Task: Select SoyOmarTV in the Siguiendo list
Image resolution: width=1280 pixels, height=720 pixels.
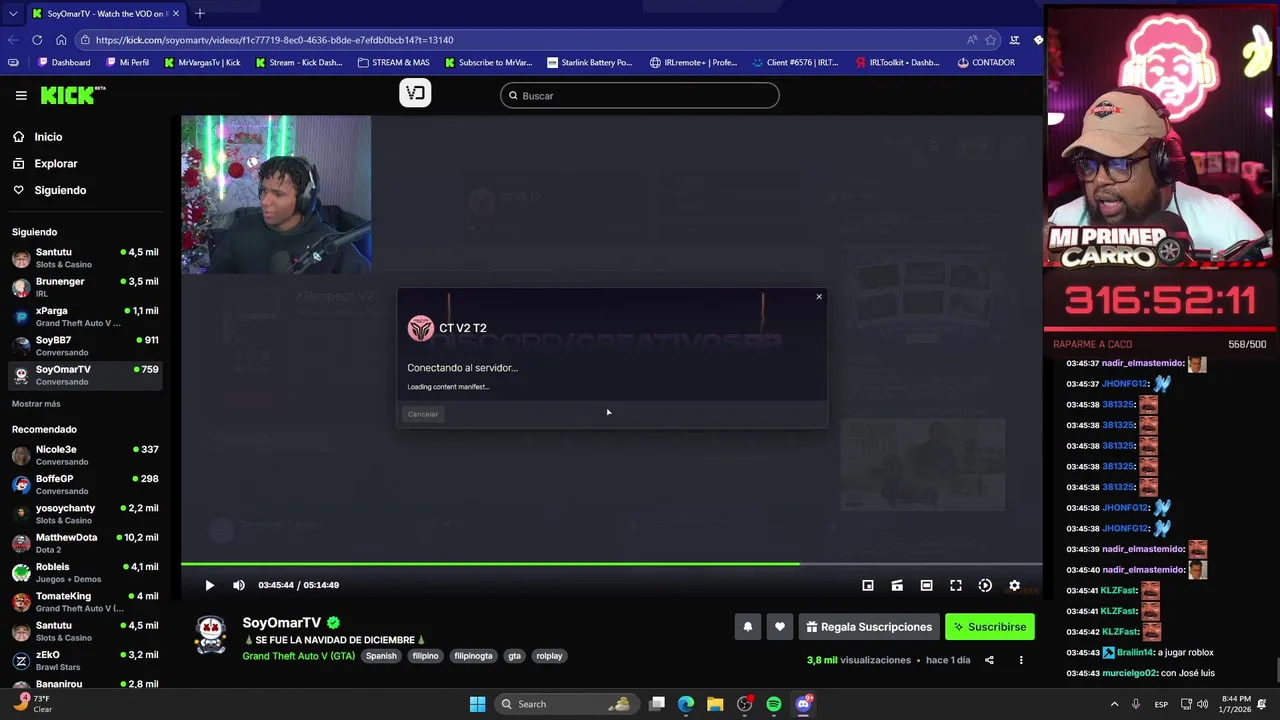Action: 86,375
